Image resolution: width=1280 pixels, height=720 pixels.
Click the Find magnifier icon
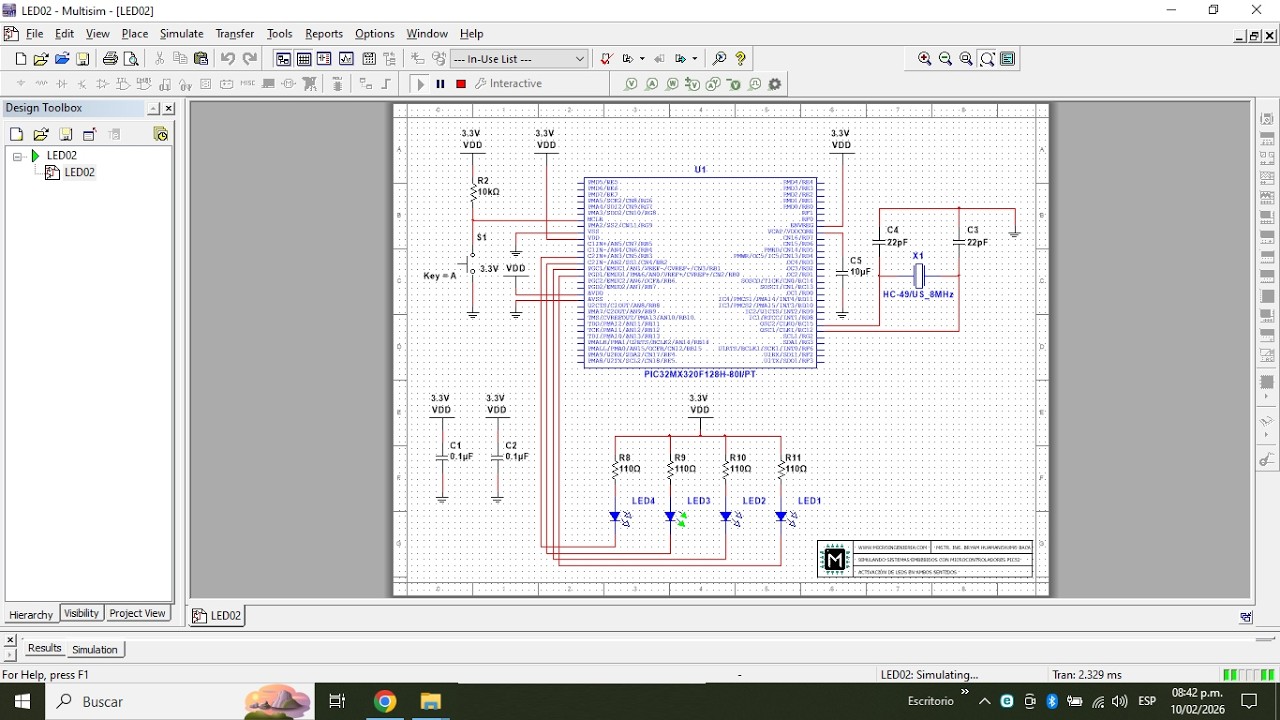coord(719,59)
